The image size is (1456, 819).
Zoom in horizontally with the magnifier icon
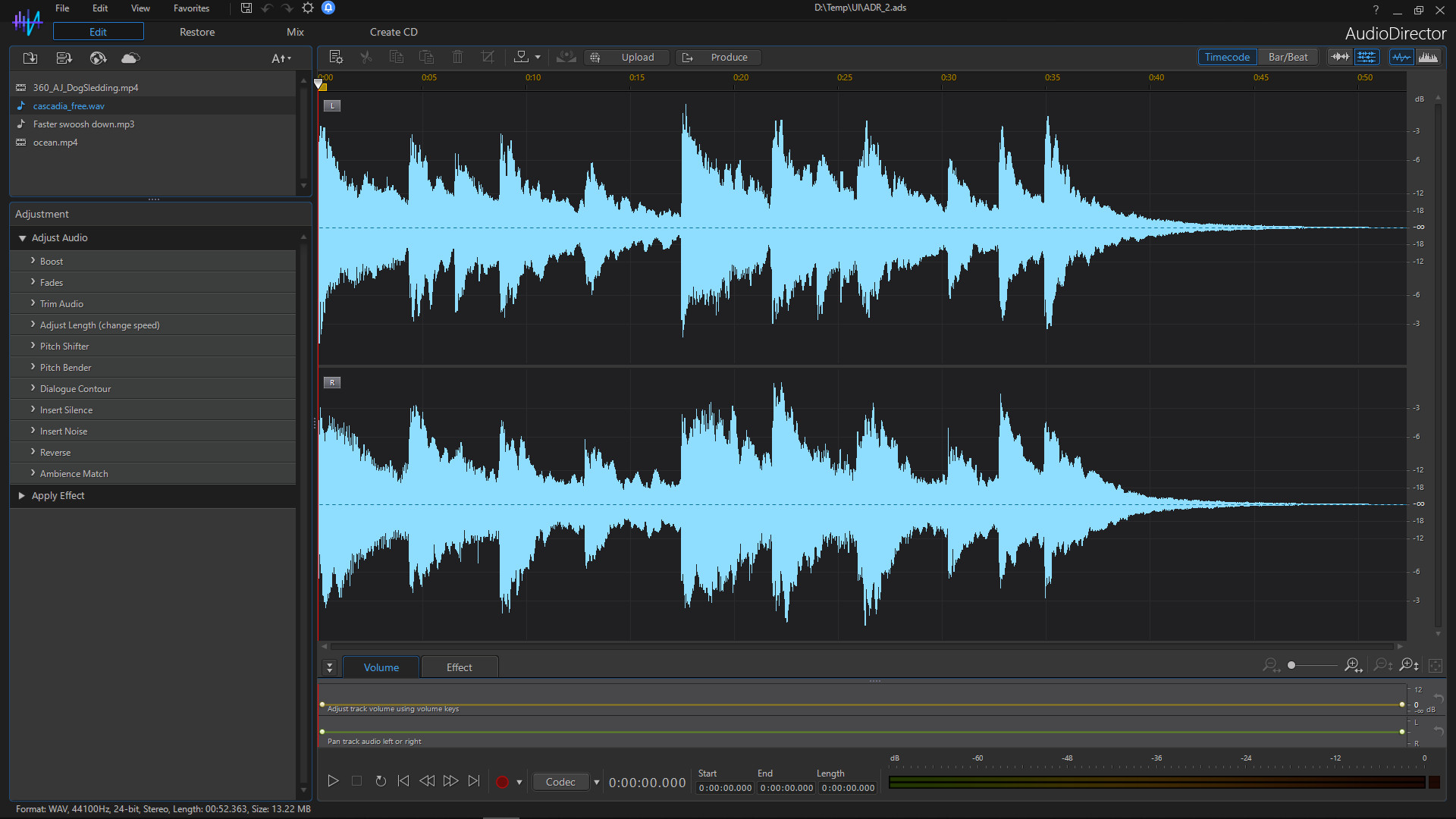pos(1352,665)
